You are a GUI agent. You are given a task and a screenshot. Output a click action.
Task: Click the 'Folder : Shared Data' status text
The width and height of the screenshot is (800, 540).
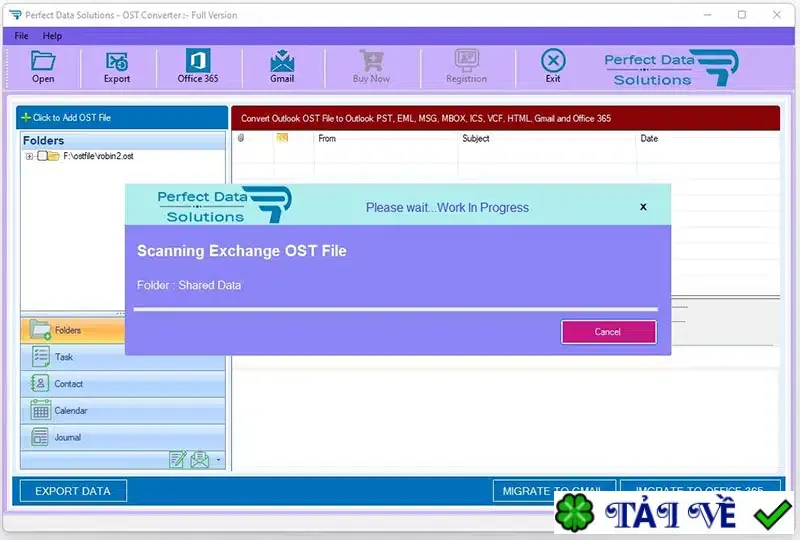[x=189, y=285]
